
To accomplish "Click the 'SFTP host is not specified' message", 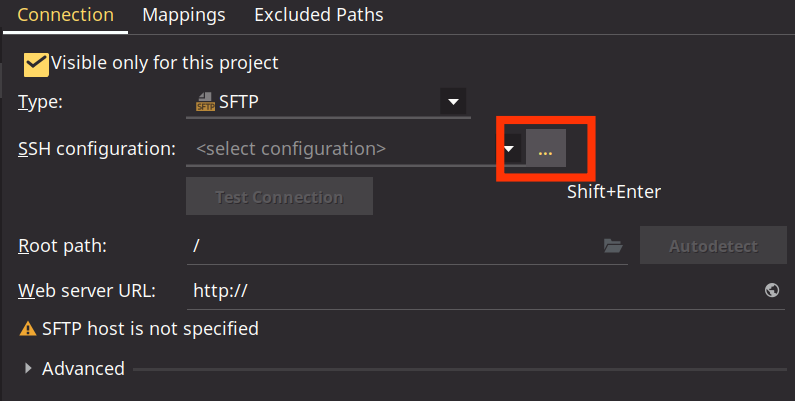I will click(150, 329).
